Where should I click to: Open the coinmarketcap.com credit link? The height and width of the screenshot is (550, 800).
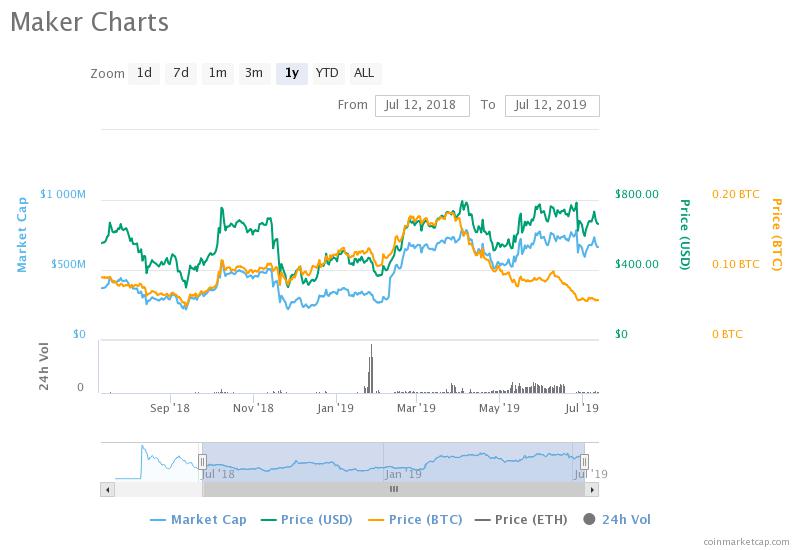[x=745, y=541]
